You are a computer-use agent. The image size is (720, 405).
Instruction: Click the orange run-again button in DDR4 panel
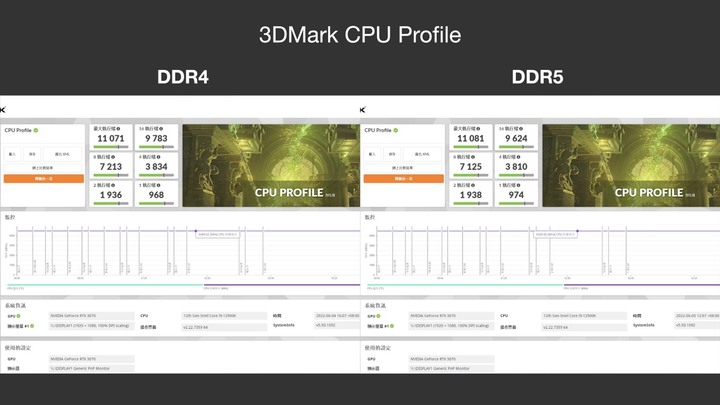click(x=44, y=179)
